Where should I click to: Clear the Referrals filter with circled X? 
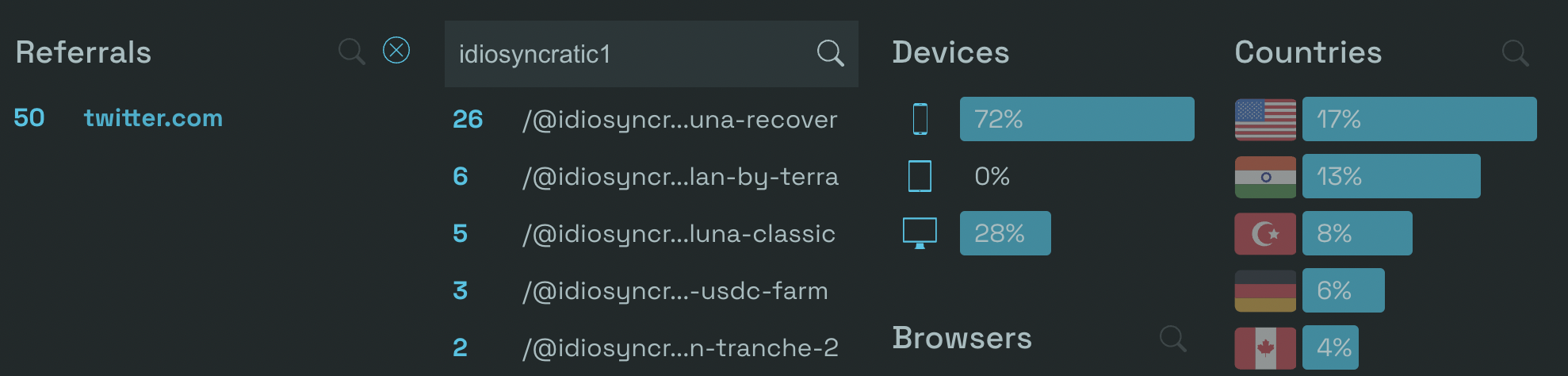(396, 51)
